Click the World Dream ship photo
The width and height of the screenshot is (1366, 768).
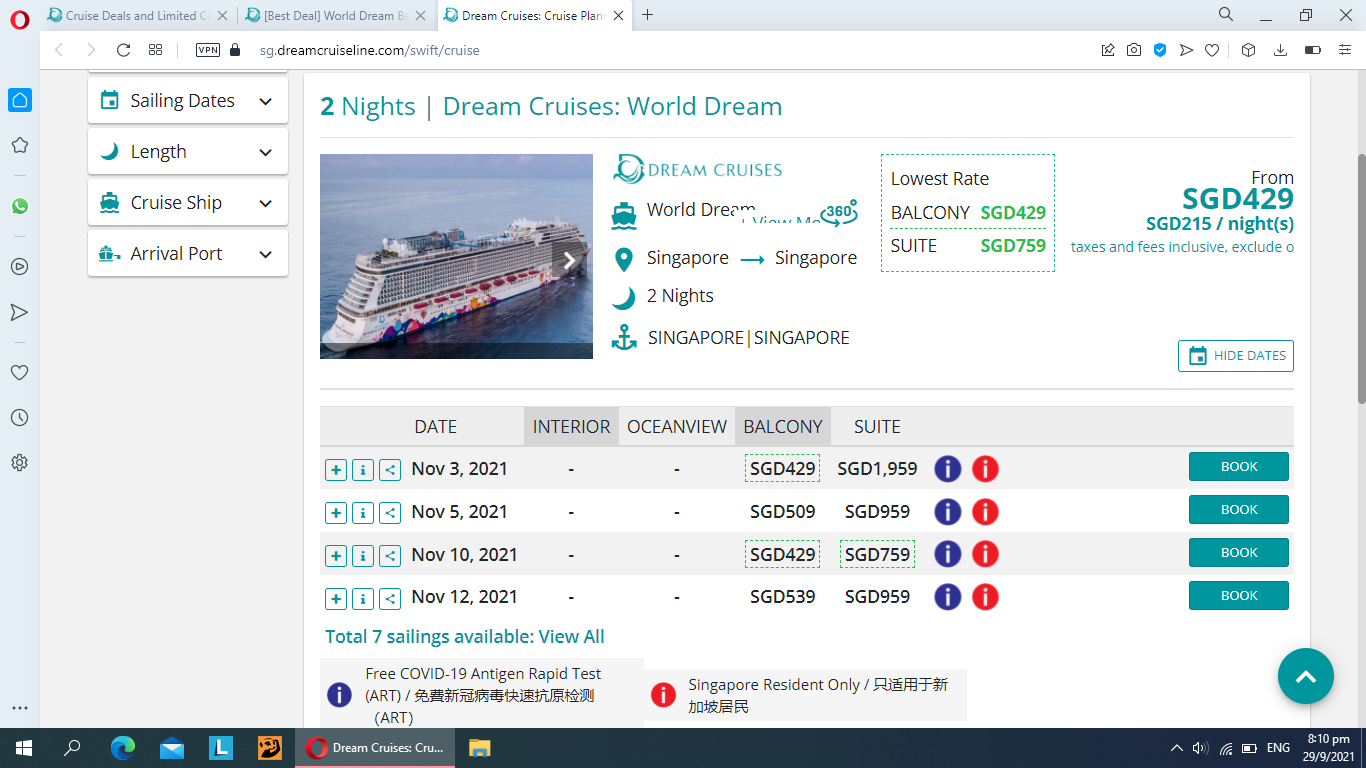[x=456, y=256]
